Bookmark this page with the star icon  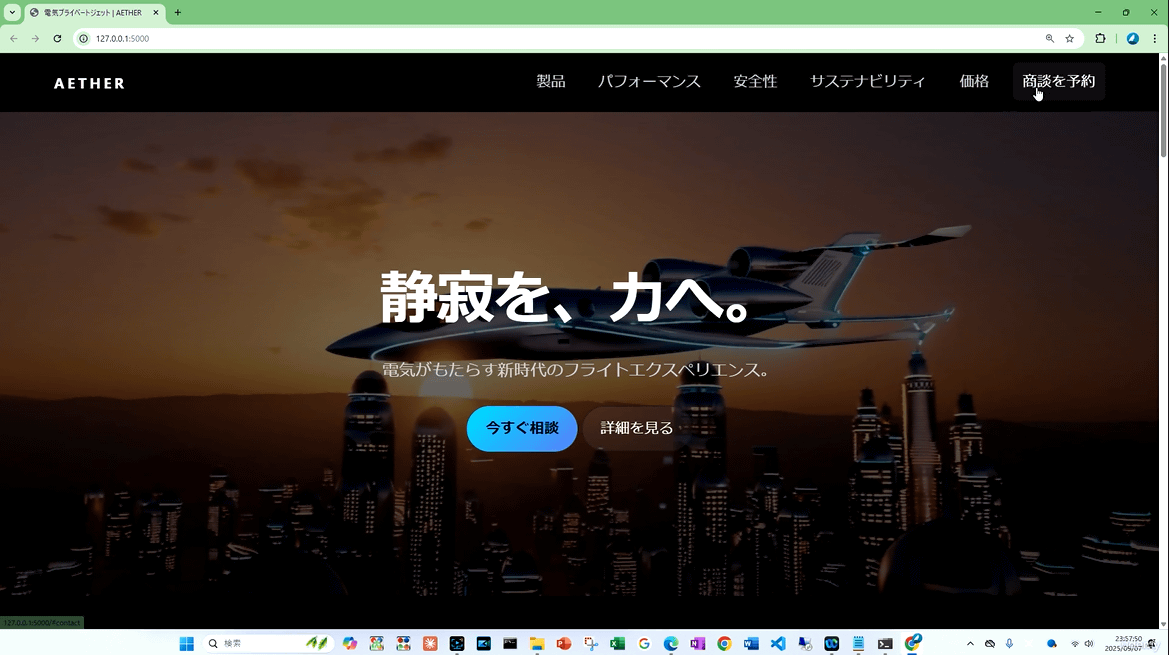(x=1069, y=38)
